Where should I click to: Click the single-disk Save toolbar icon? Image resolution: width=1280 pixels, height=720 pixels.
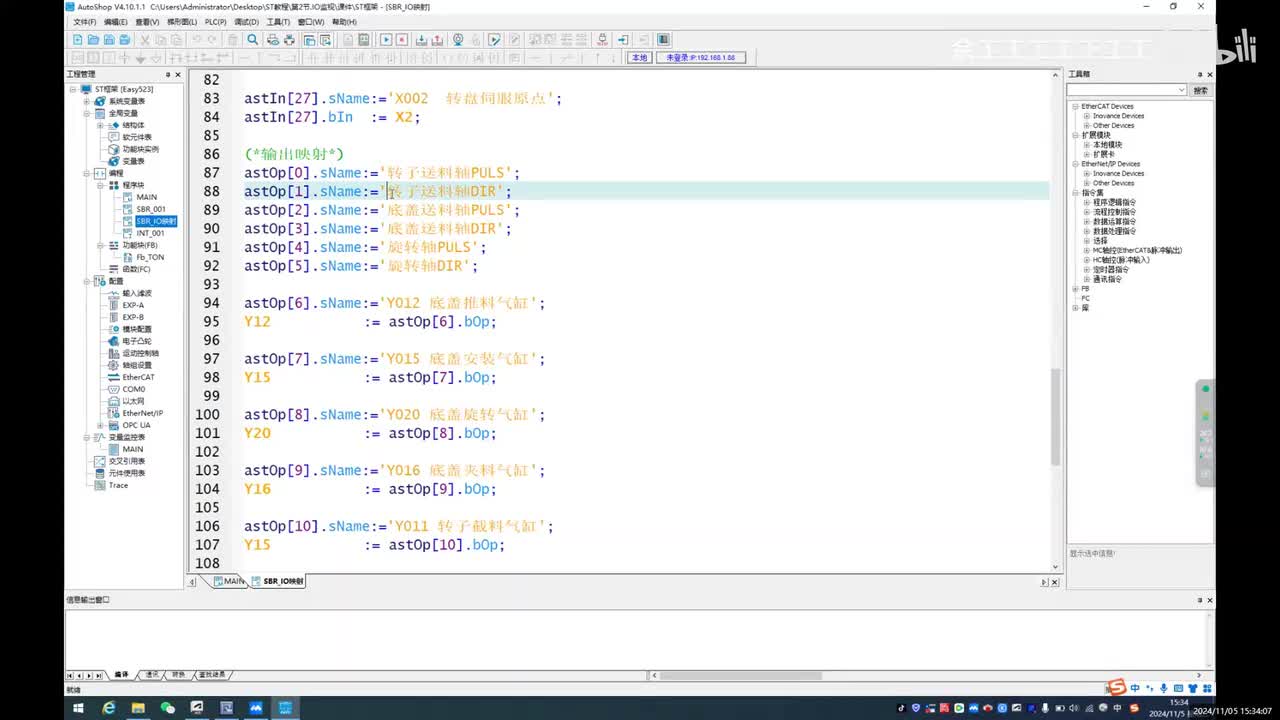point(109,40)
